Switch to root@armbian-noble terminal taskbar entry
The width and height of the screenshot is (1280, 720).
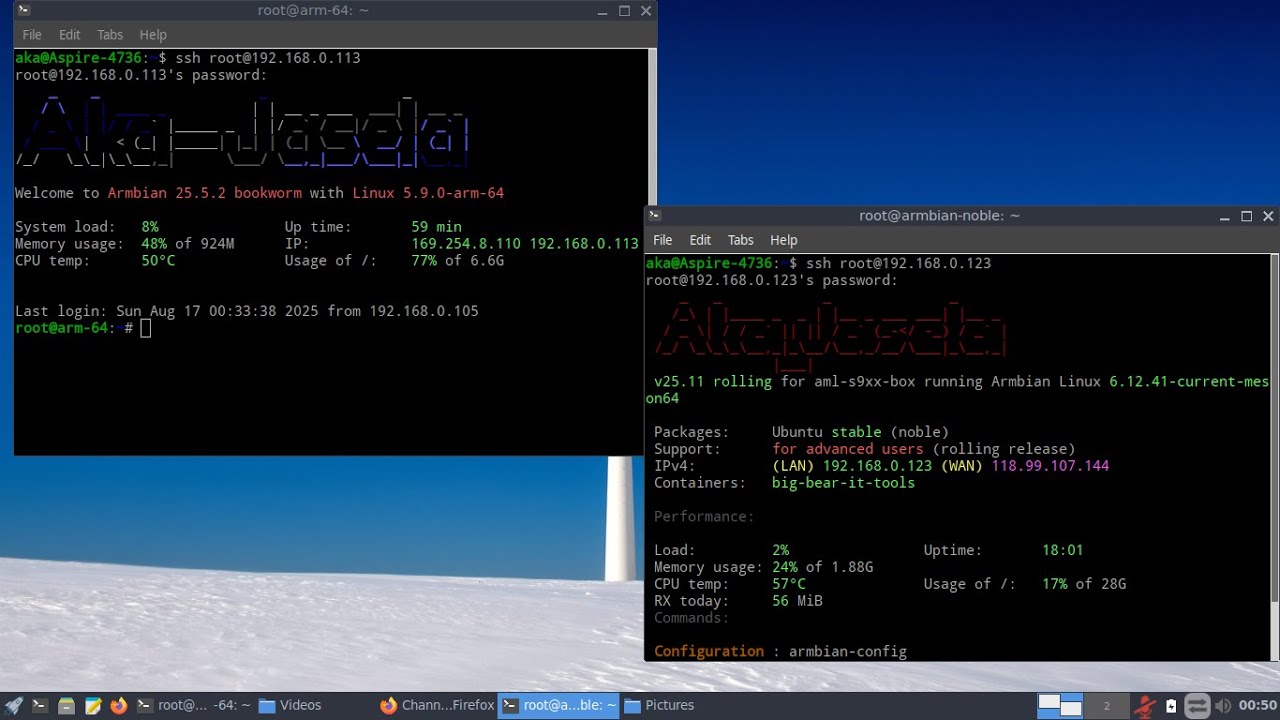559,705
